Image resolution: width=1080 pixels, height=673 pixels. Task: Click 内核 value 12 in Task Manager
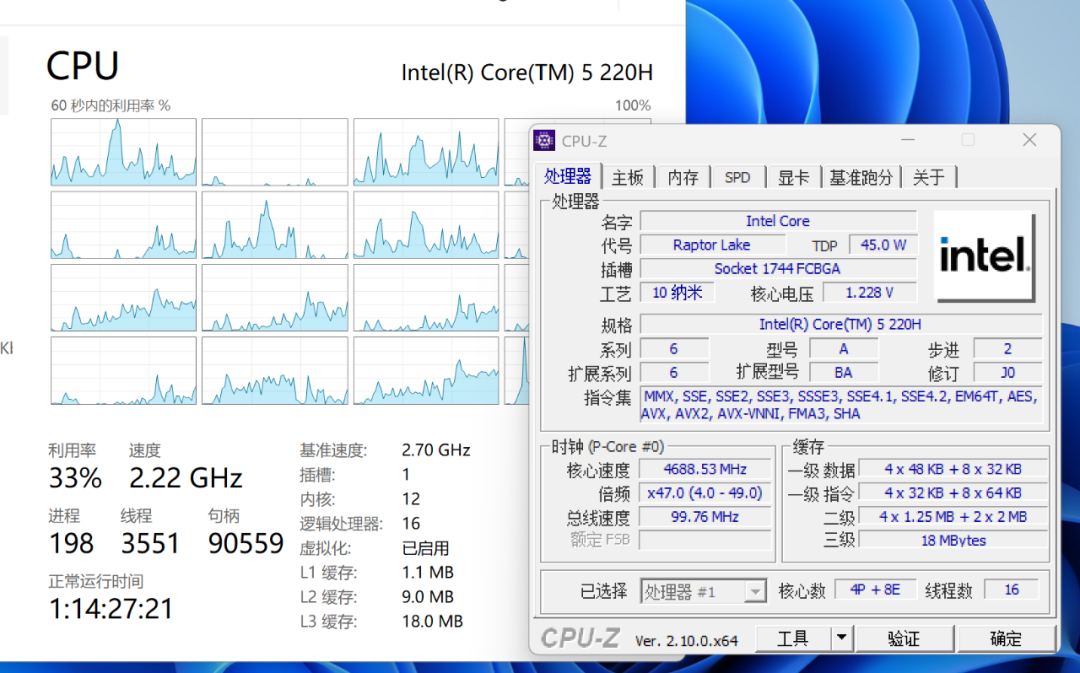(411, 499)
